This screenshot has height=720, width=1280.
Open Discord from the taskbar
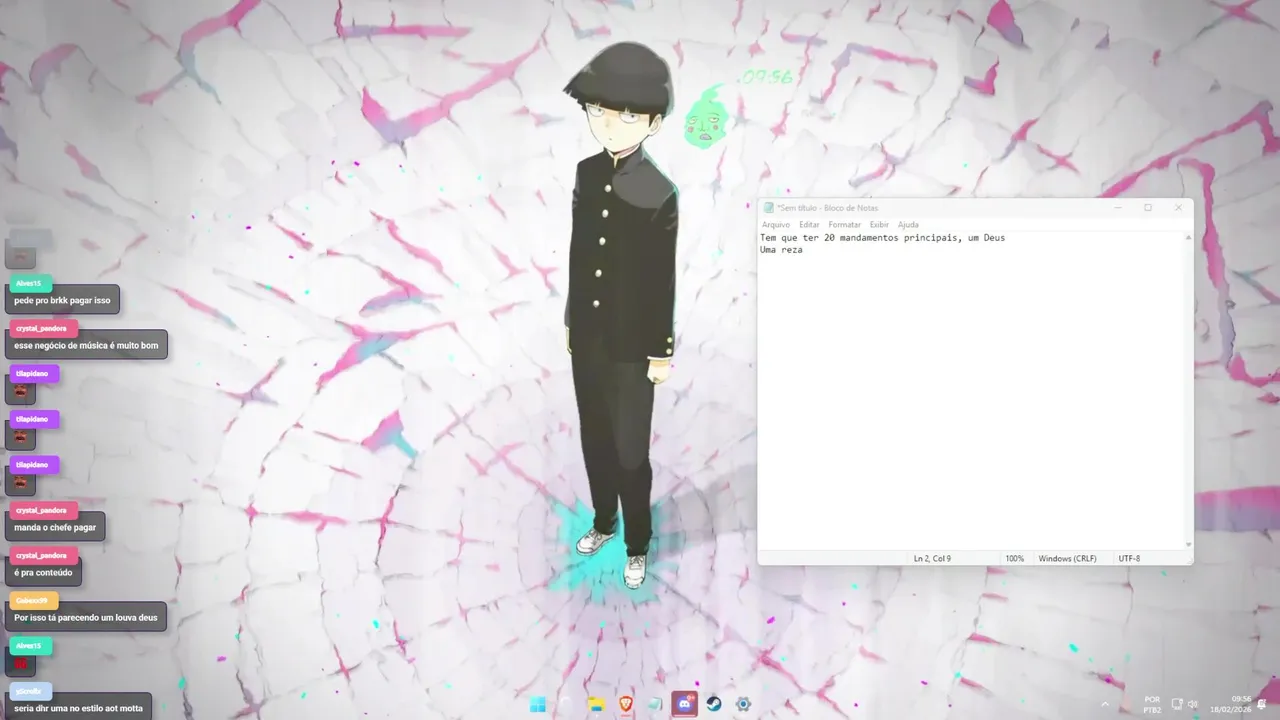click(685, 704)
